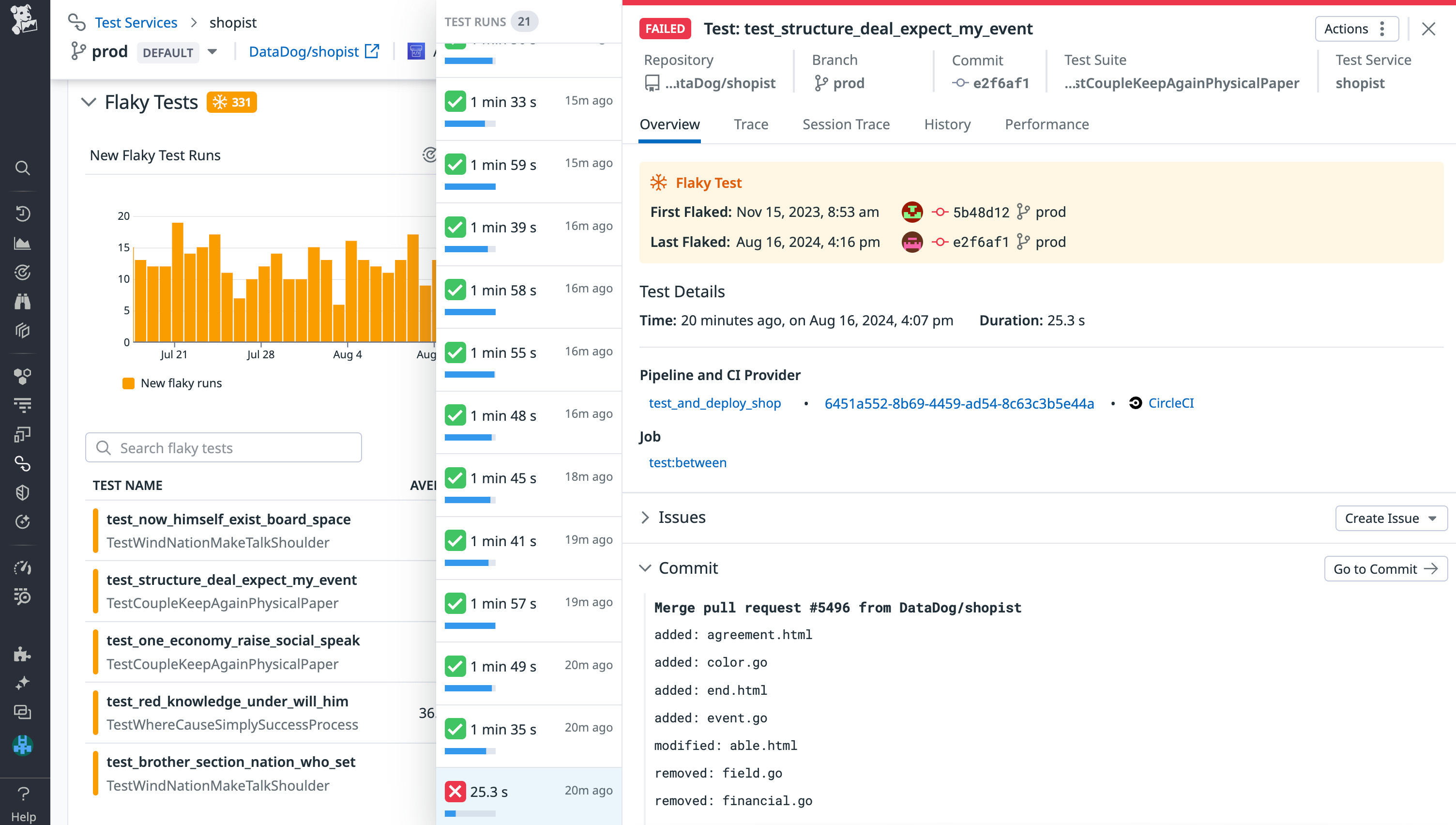Open the search icon in the sidebar
Screen dimensions: 1456x825
(x=23, y=168)
